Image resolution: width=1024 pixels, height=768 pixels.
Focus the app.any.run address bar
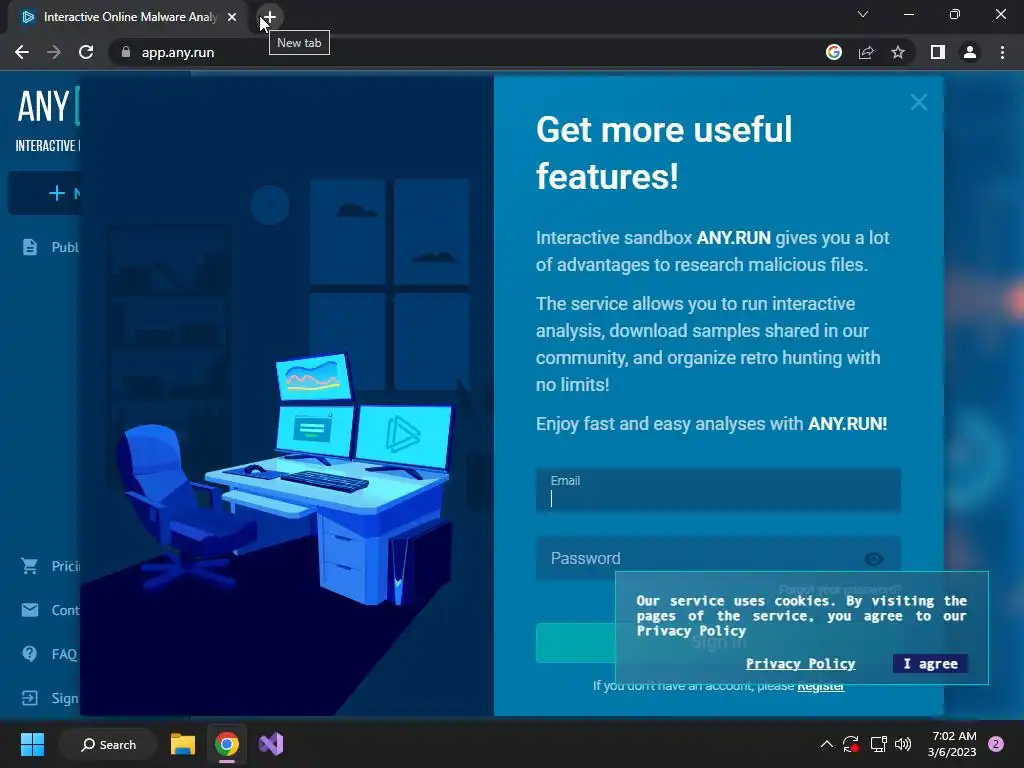click(x=457, y=52)
